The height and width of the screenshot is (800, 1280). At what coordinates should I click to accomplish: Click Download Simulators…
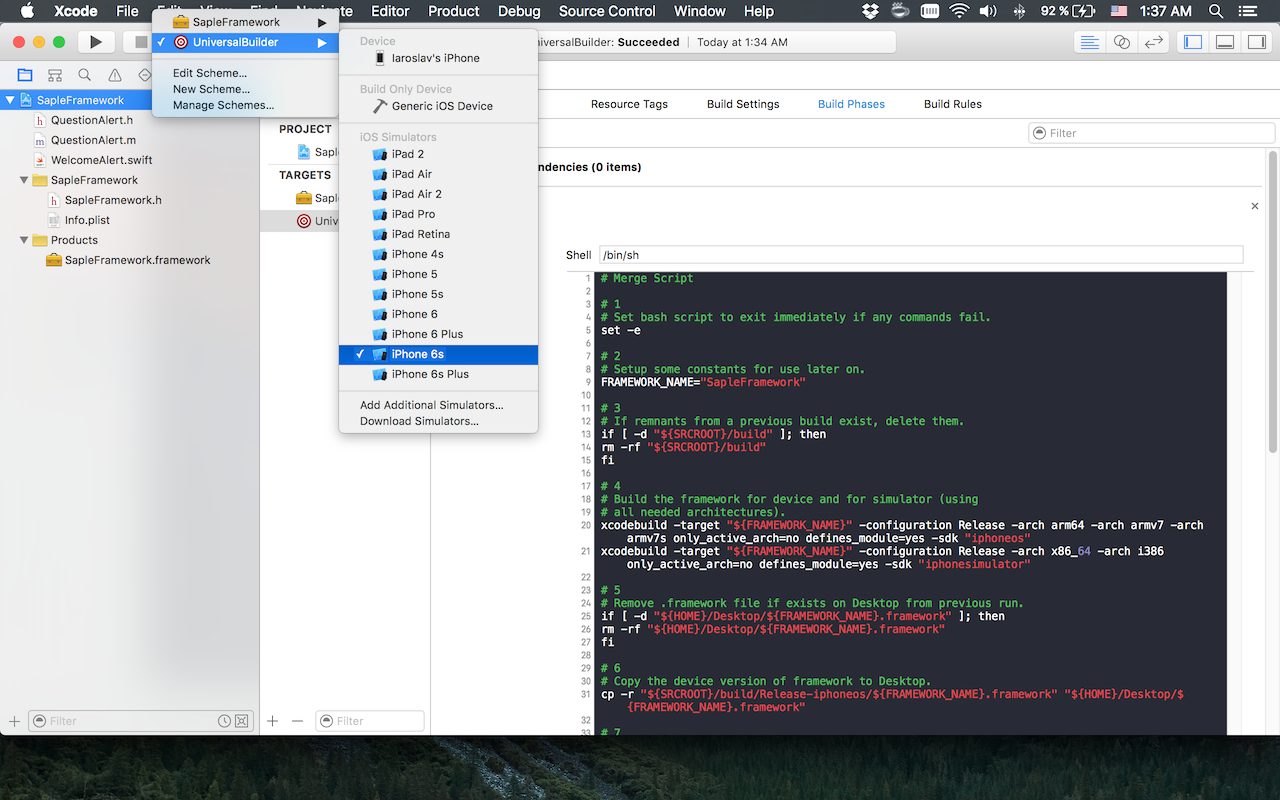point(439,421)
